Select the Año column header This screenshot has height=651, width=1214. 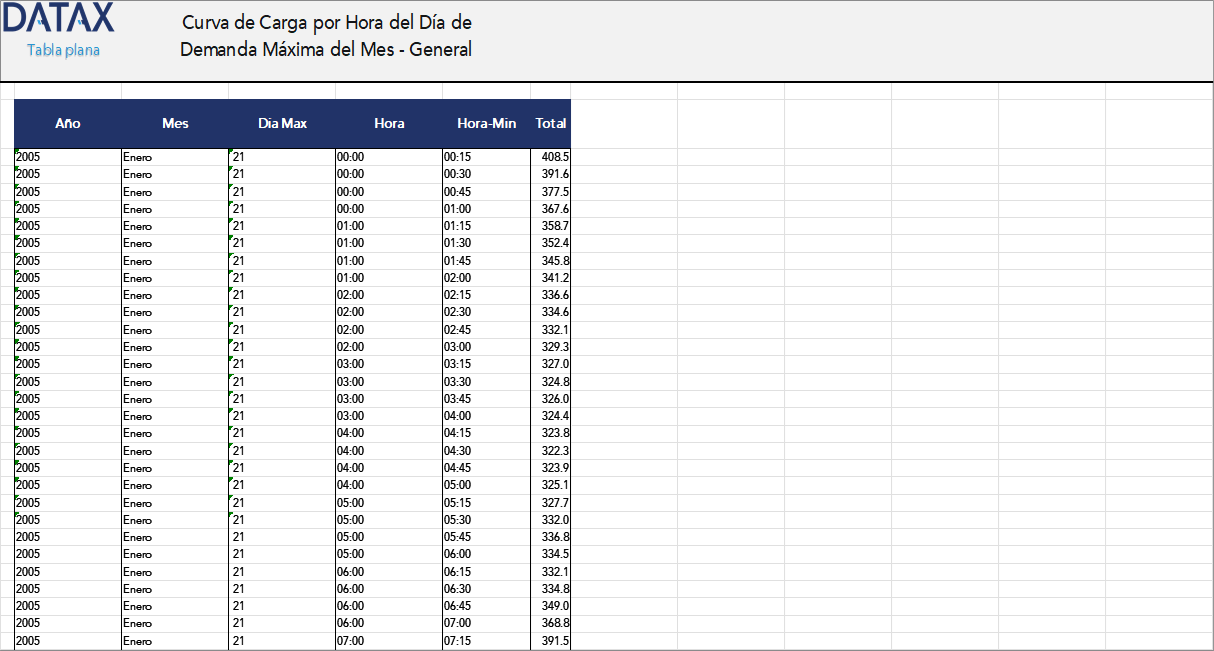[x=67, y=124]
